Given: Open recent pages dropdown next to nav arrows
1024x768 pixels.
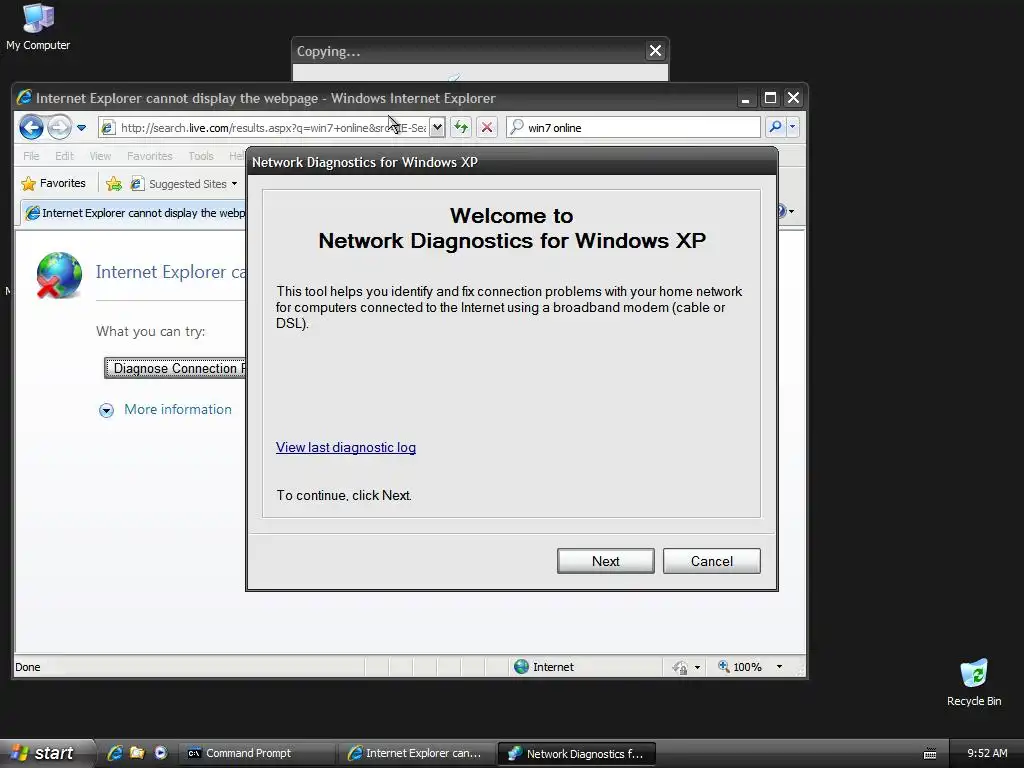Looking at the screenshot, I should (82, 127).
